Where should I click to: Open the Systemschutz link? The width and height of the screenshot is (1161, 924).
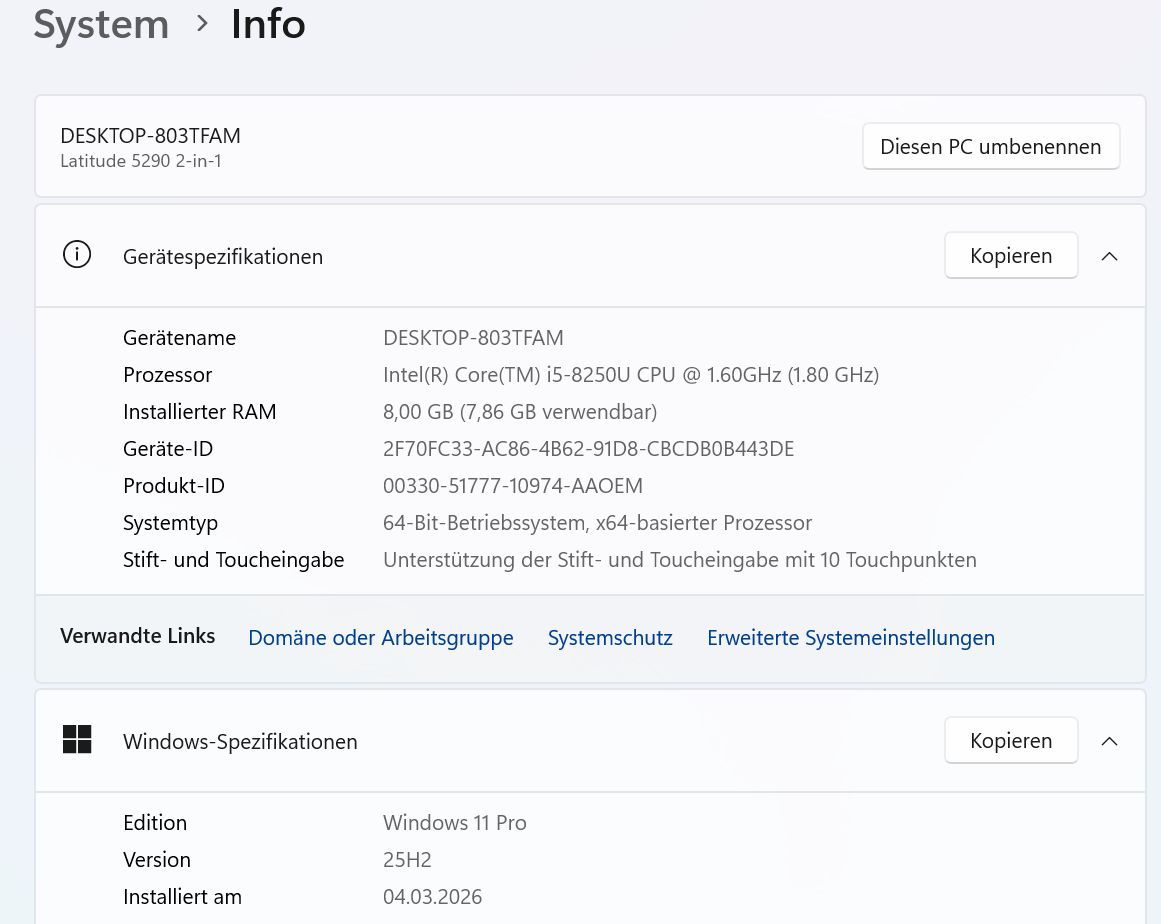click(610, 638)
